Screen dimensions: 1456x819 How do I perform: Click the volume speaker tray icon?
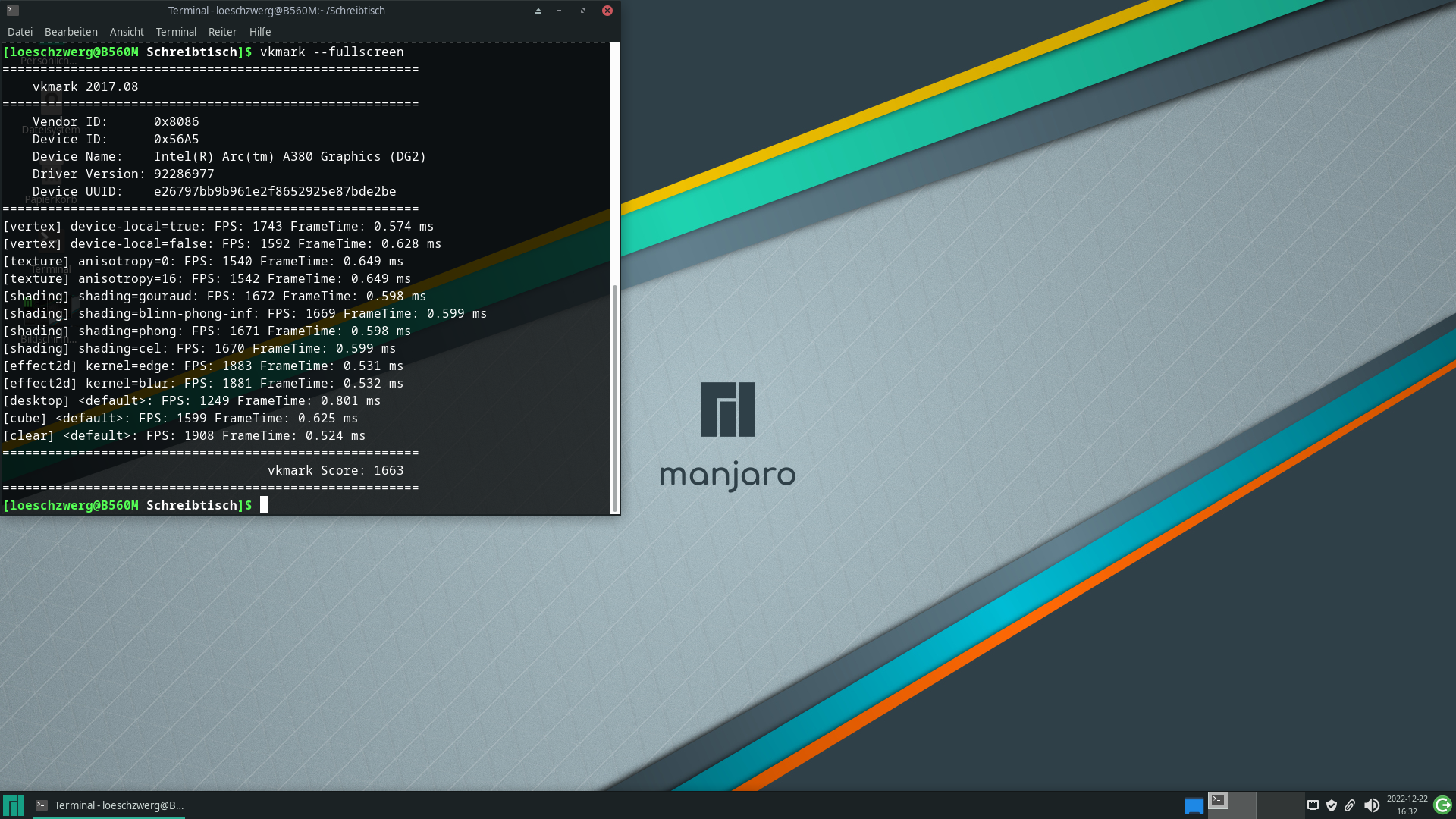(1371, 805)
